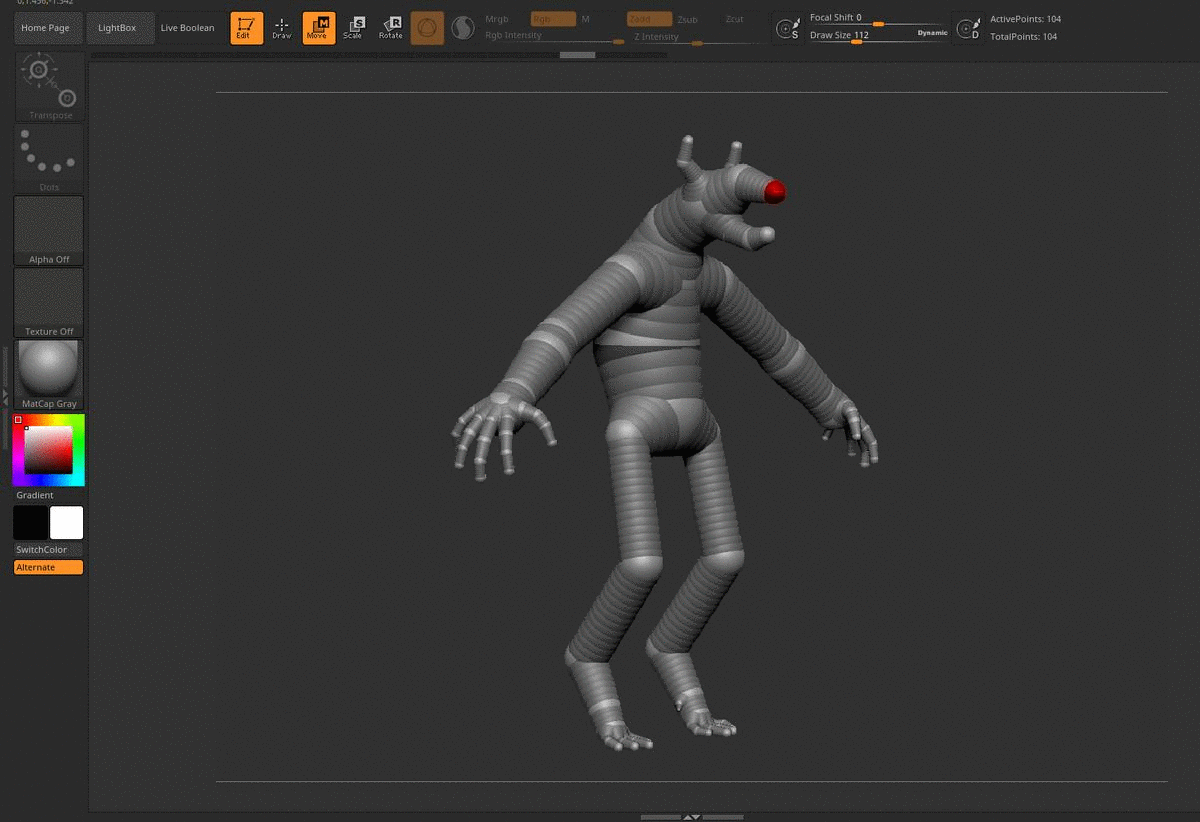Screen dimensions: 1200x822
Task: Toggle Zadd sculpting mode
Action: pos(648,18)
